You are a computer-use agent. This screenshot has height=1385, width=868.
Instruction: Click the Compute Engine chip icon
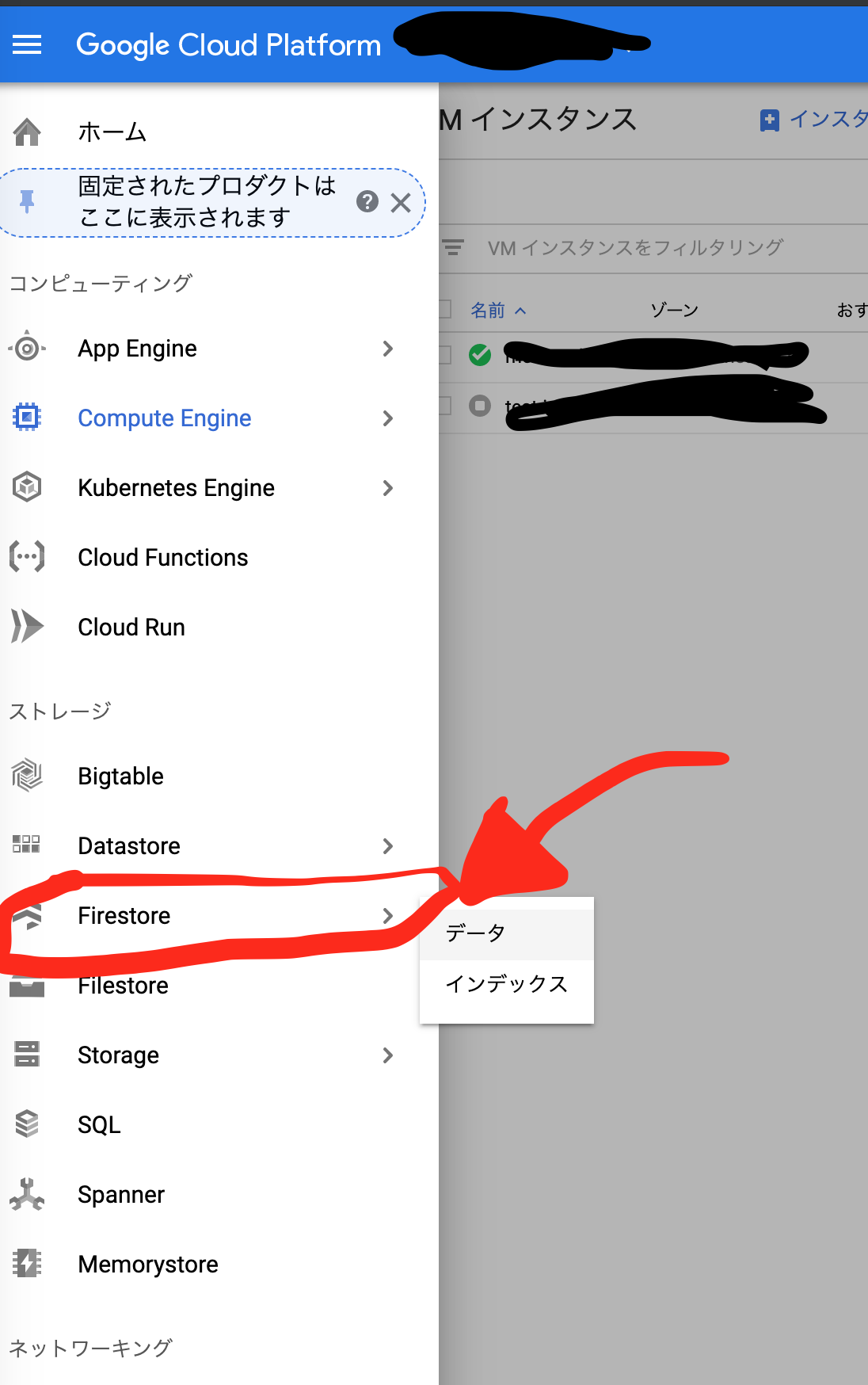pos(27,416)
